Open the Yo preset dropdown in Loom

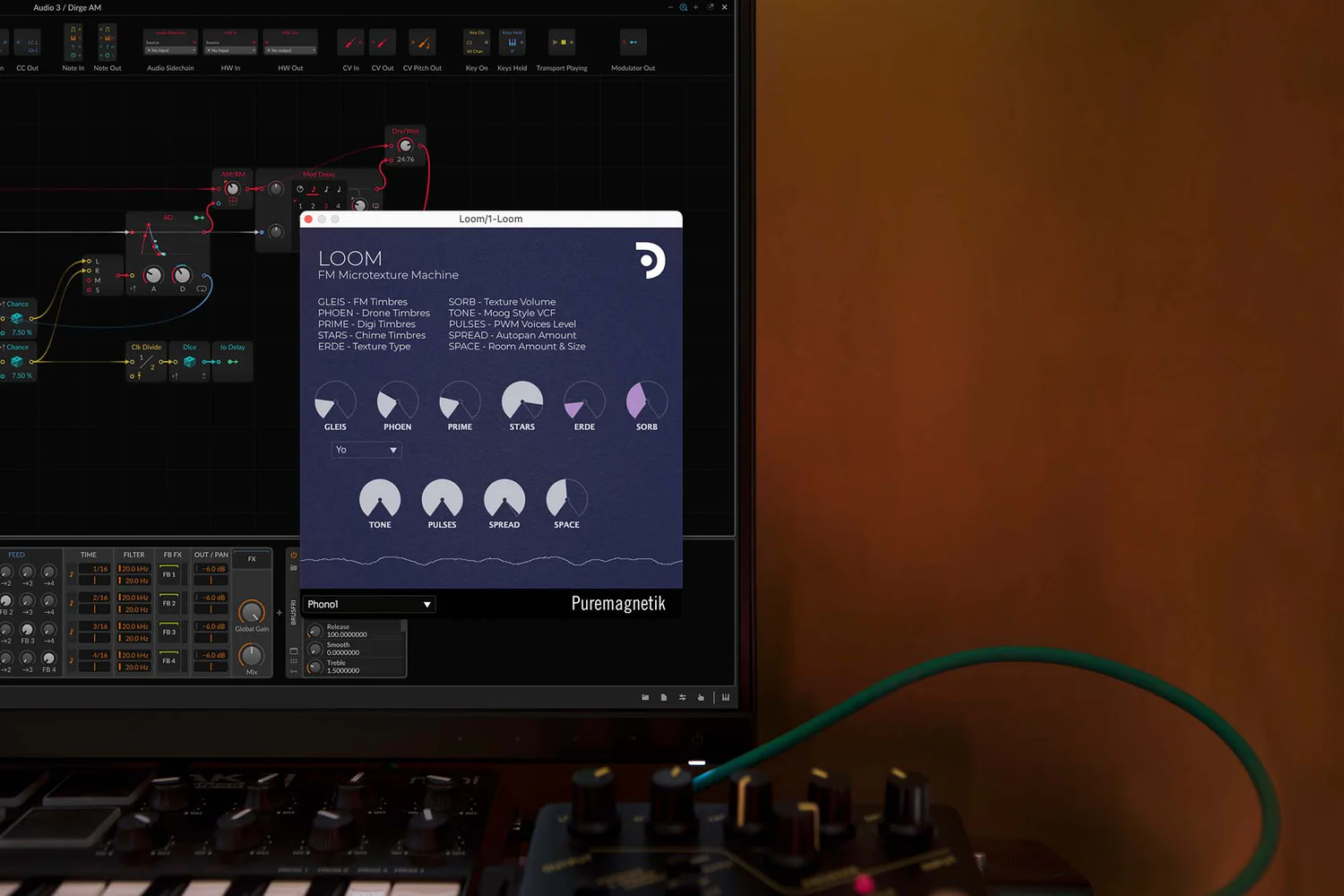pos(366,450)
